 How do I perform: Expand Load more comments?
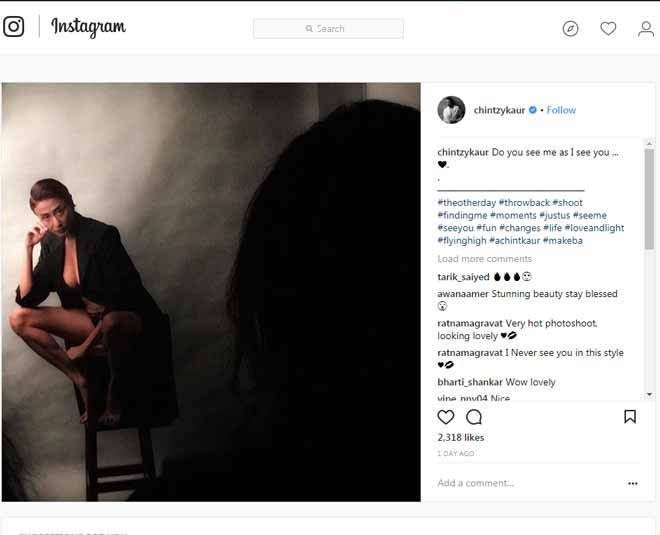point(484,259)
